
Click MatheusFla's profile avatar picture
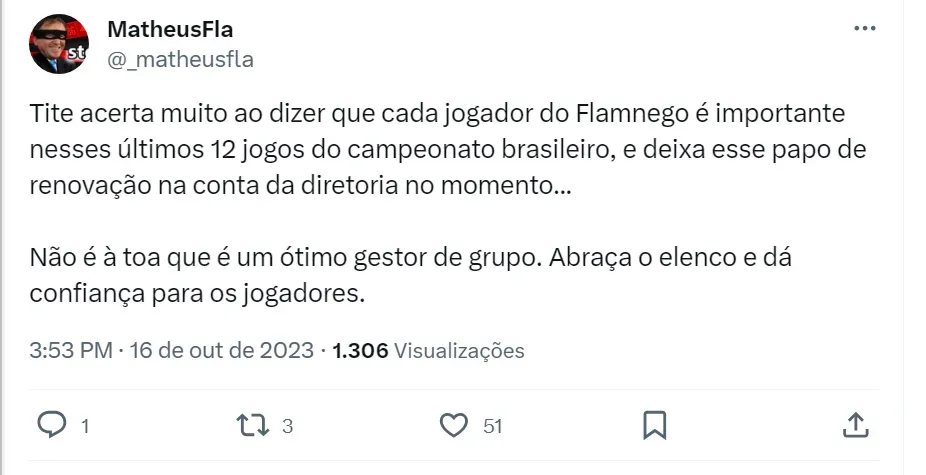coord(60,44)
